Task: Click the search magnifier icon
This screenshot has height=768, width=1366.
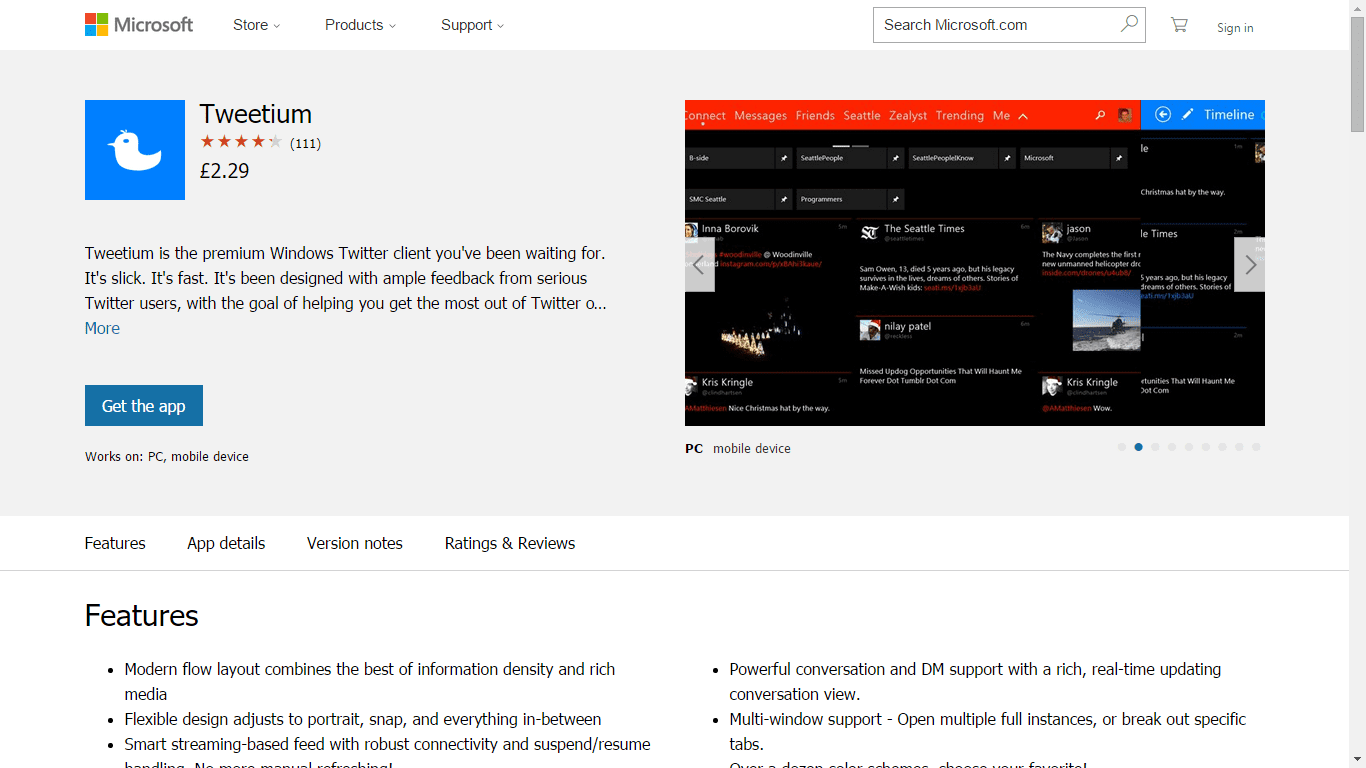Action: [x=1129, y=24]
